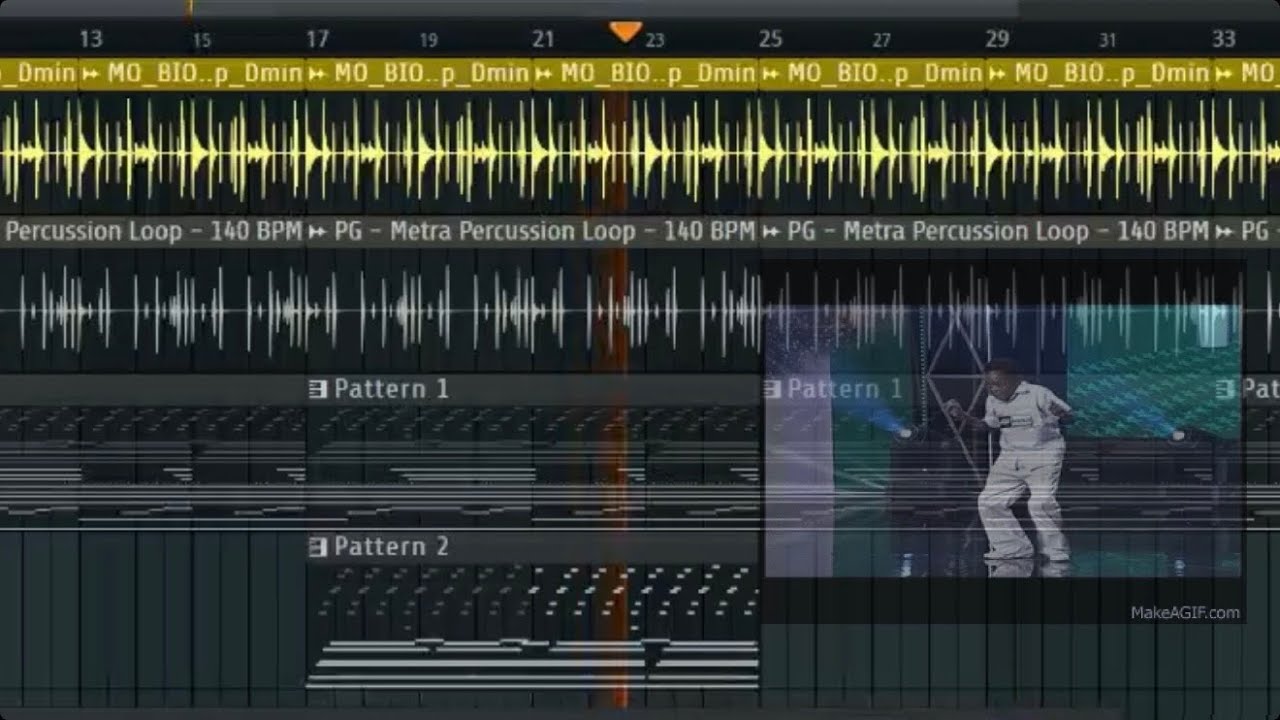1280x720 pixels.
Task: Open clip menu icon of MO_BIO clip at bar 25
Action: [x=771, y=73]
